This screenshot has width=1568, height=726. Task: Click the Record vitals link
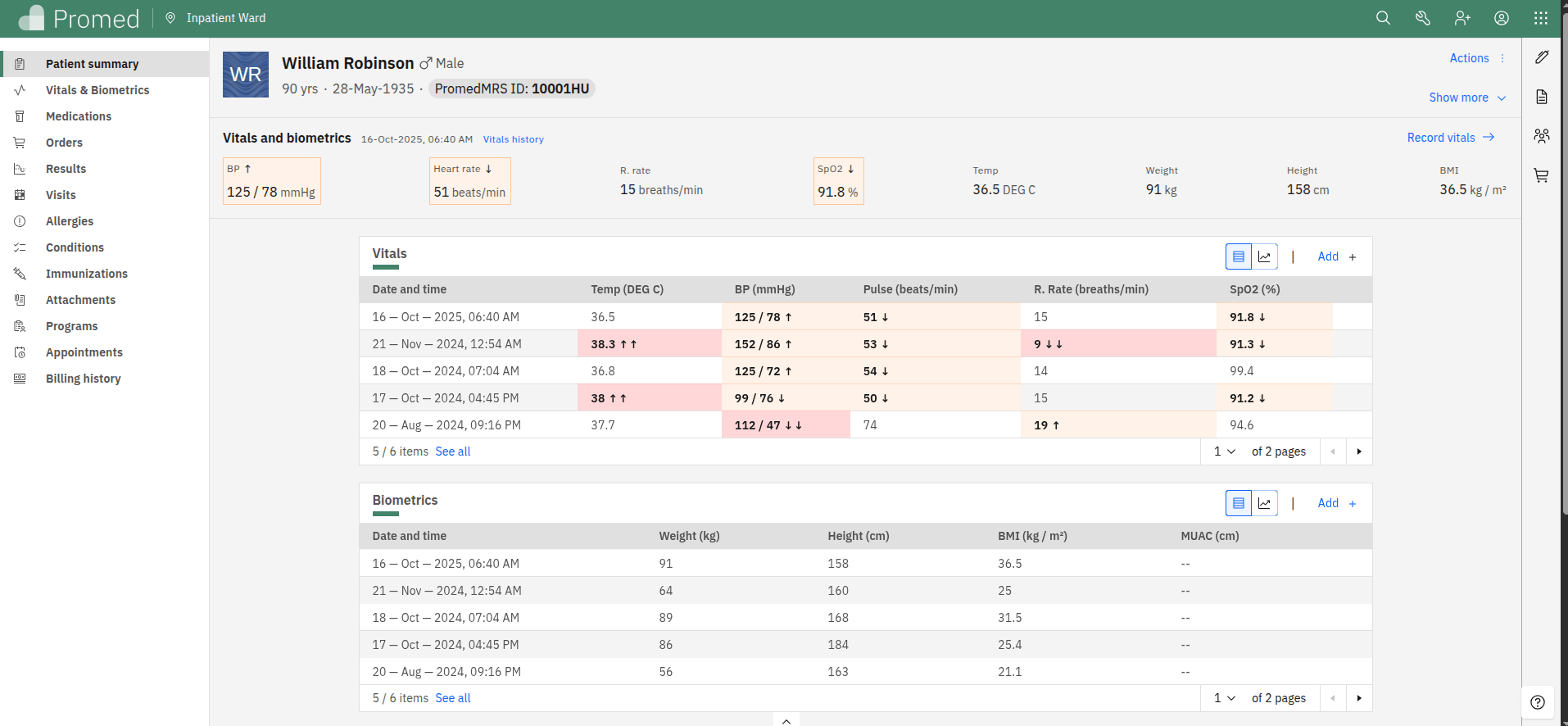pos(1450,138)
